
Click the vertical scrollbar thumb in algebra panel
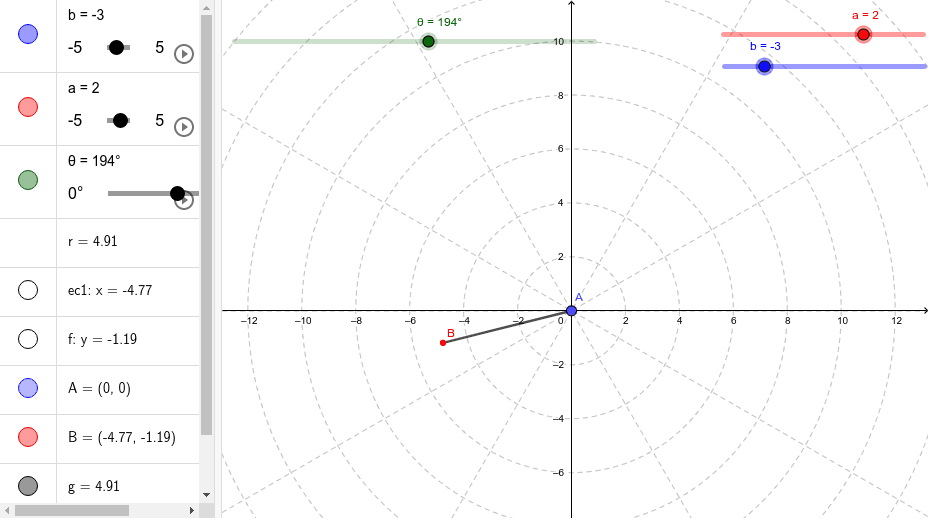pyautogui.click(x=206, y=225)
